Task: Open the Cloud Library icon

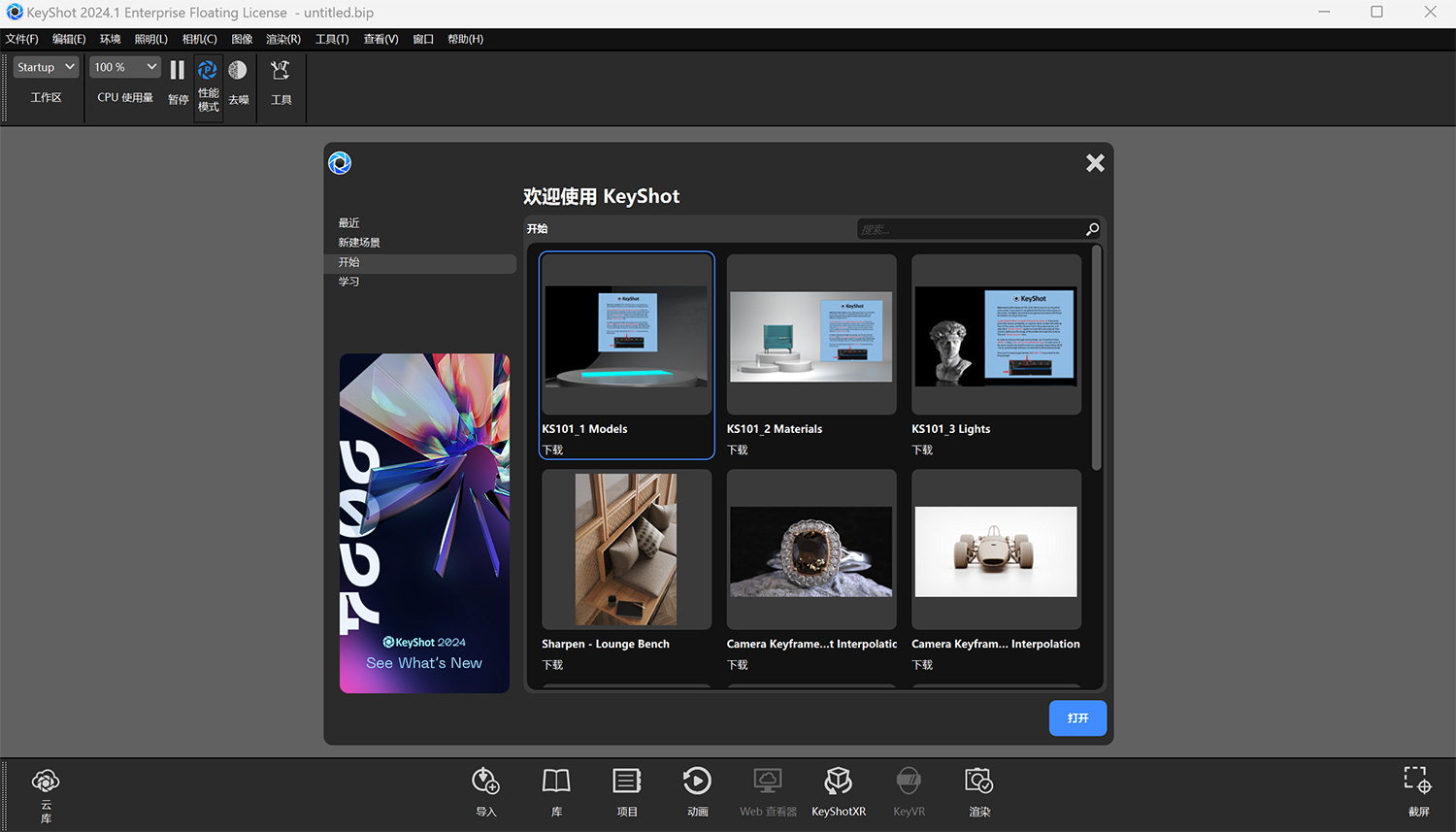Action: (x=46, y=782)
